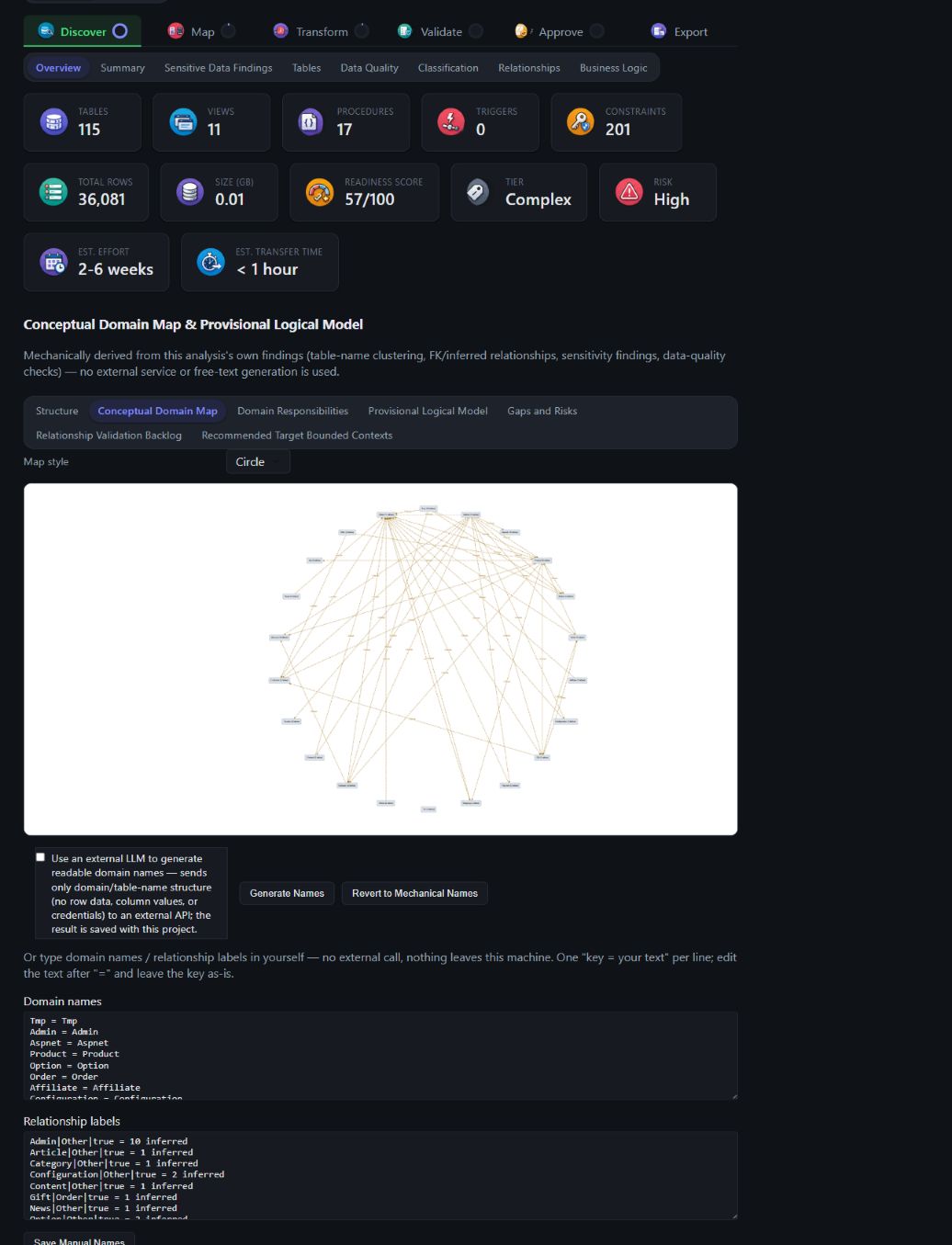
Task: Click inside the Relationship labels text area
Action: [380, 1175]
